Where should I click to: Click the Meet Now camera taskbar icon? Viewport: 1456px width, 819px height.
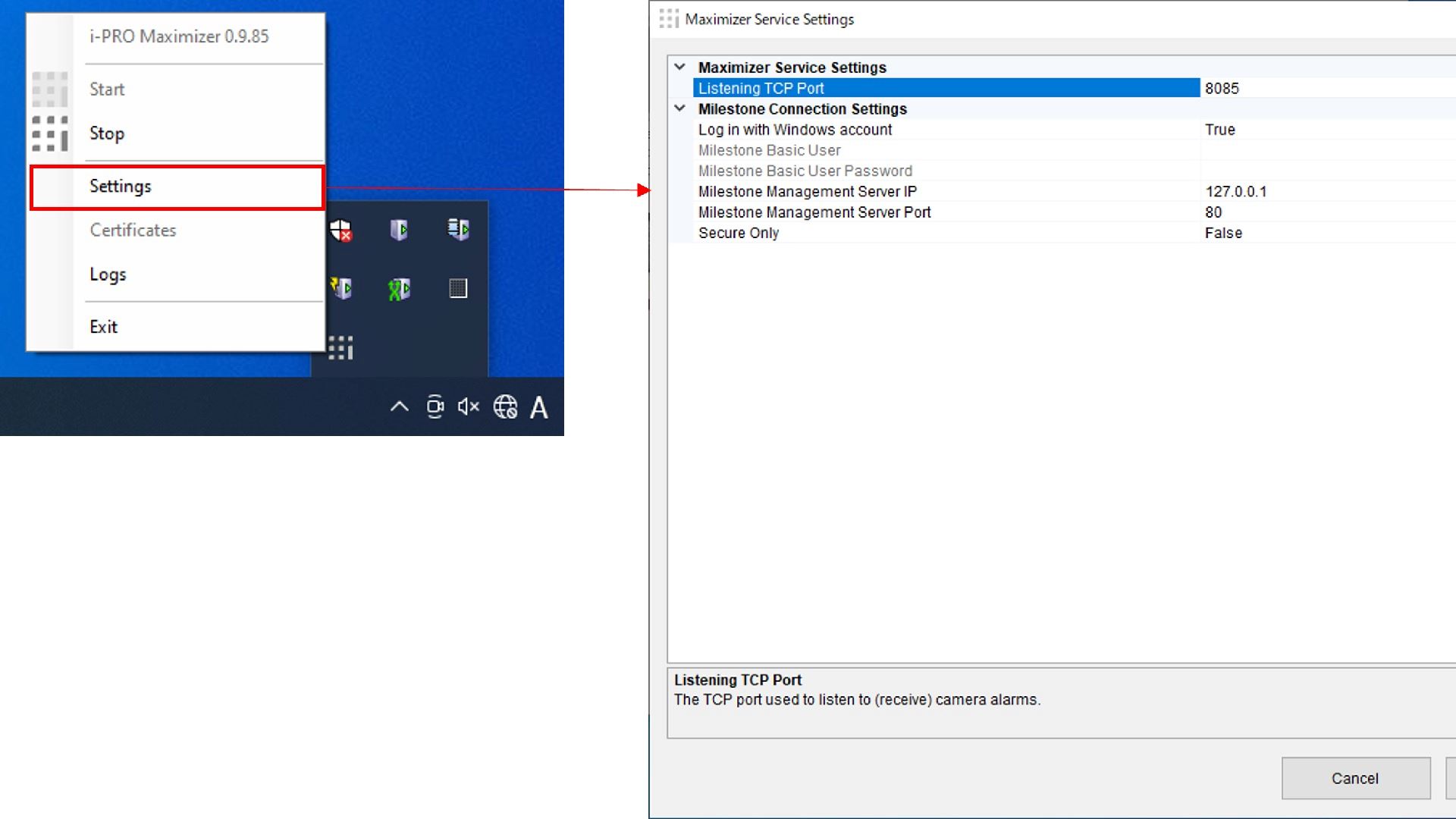435,407
